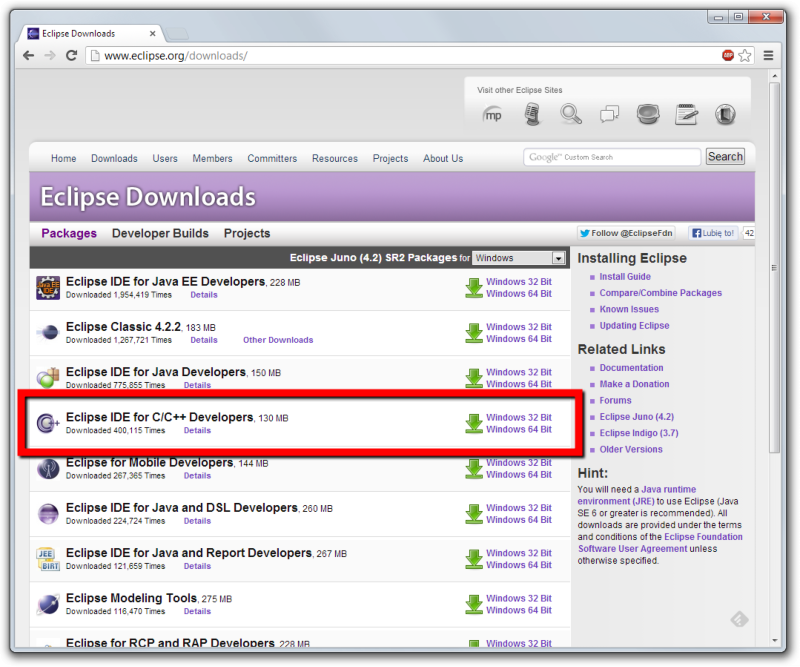Open the round book Eclipse site icon

(725, 114)
